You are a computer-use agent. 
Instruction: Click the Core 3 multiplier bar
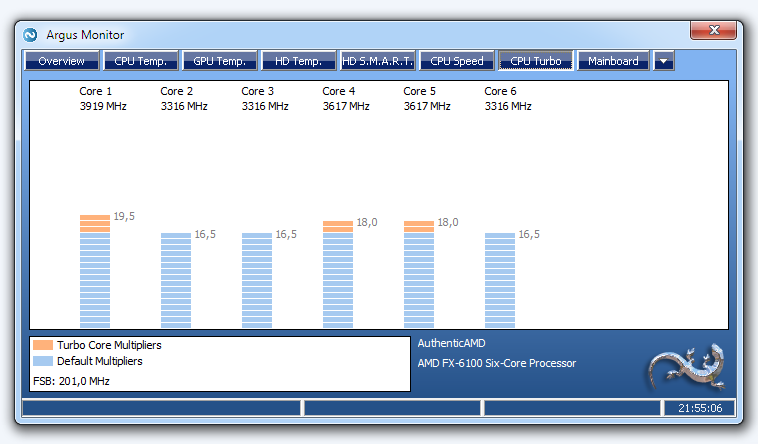click(257, 281)
